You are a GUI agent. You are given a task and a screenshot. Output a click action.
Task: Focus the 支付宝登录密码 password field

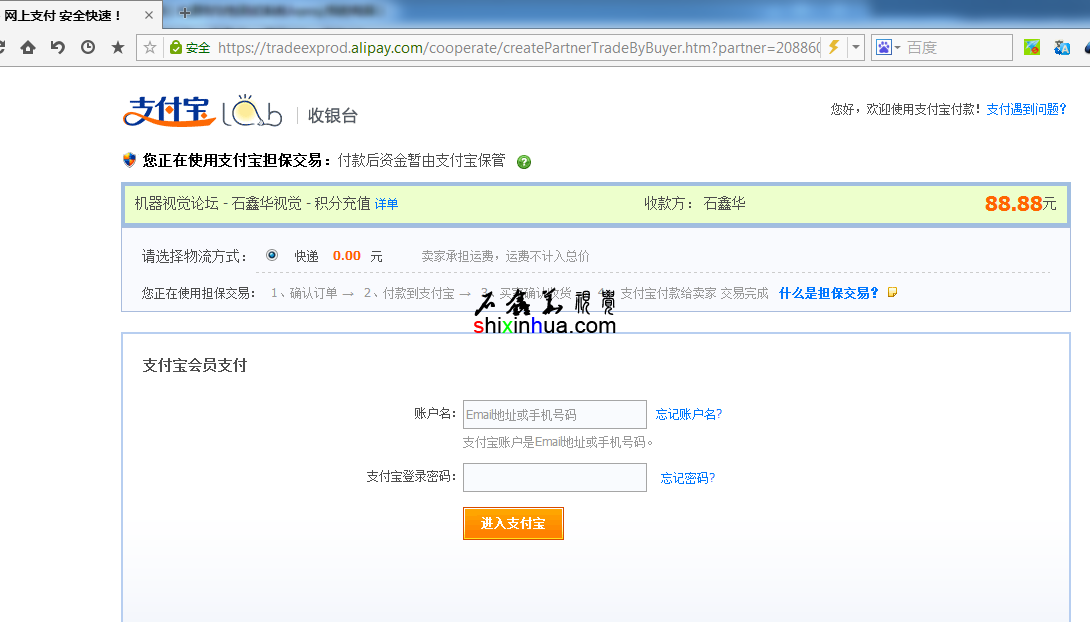(x=554, y=477)
